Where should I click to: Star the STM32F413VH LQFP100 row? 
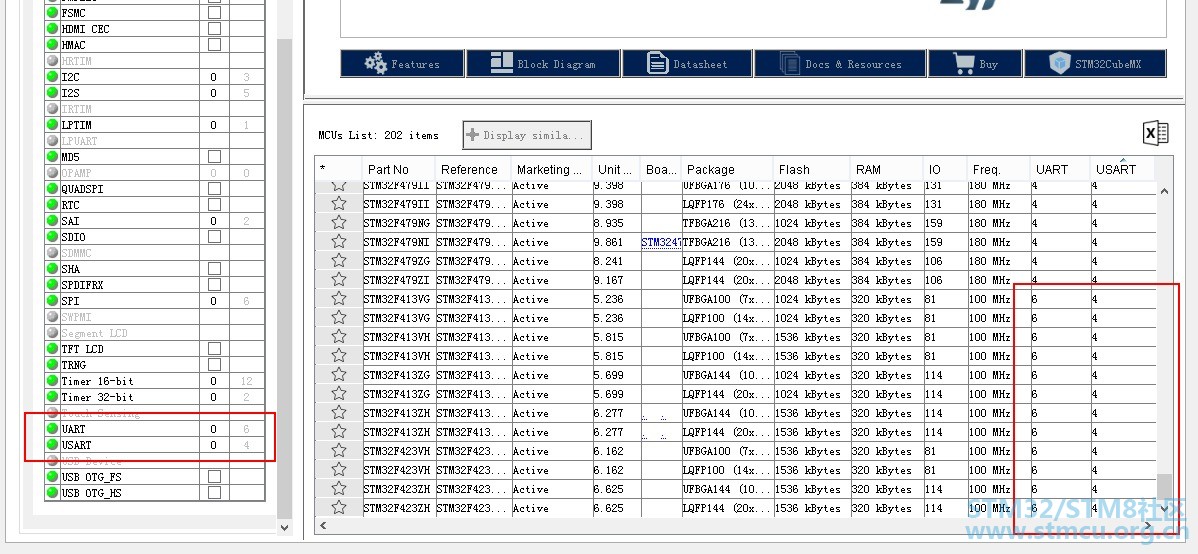pos(339,356)
